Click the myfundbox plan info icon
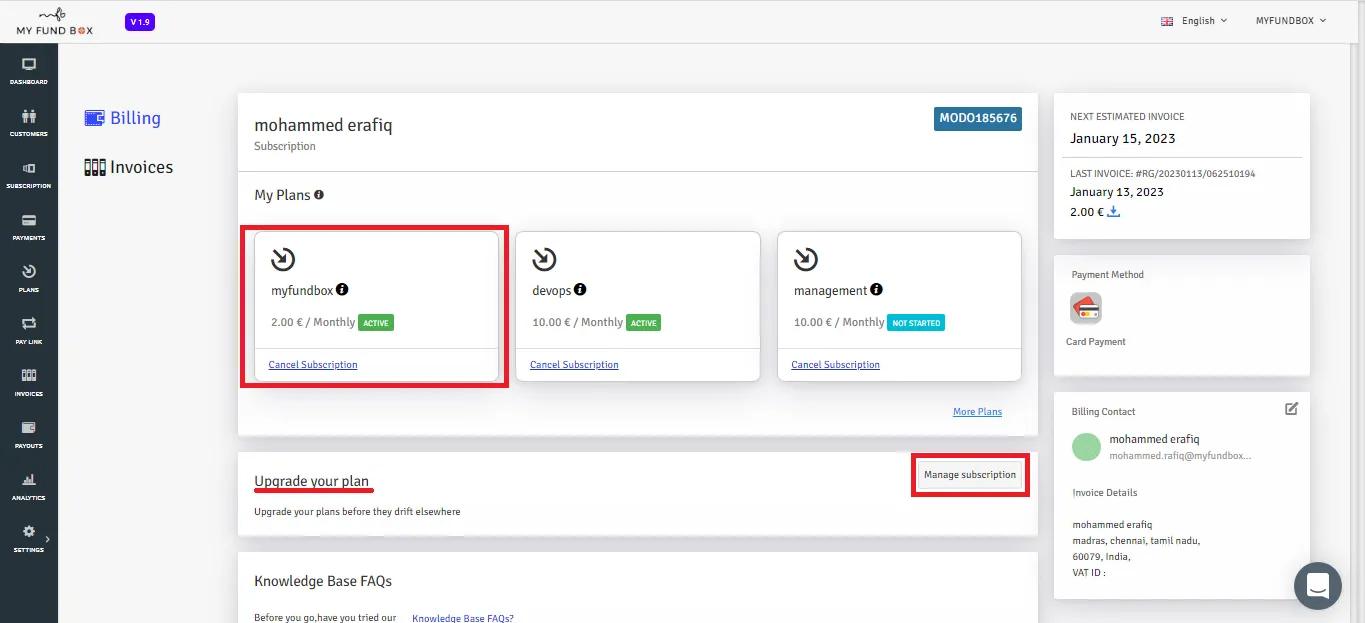Image resolution: width=1365 pixels, height=623 pixels. [x=342, y=289]
